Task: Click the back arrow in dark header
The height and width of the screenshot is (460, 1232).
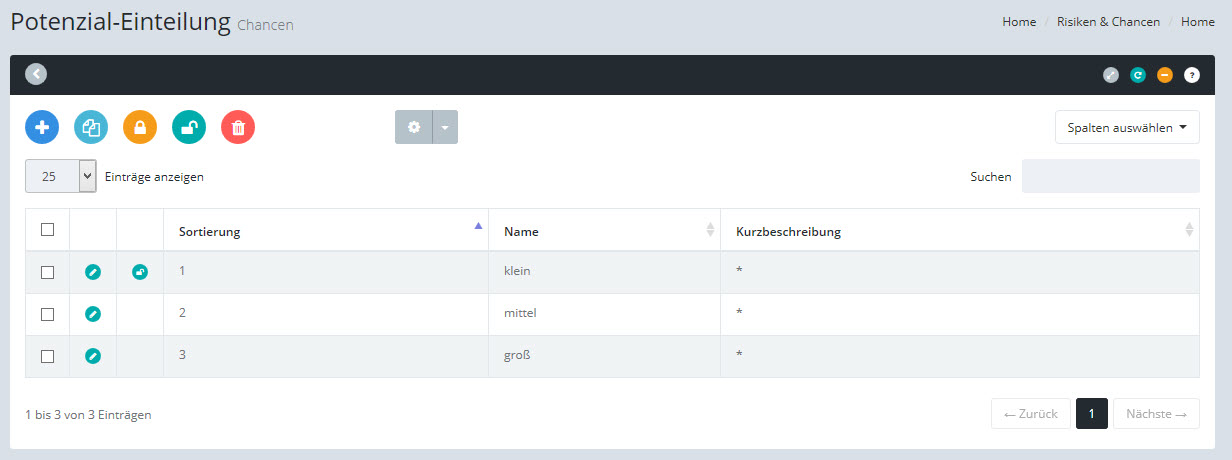Action: tap(36, 74)
